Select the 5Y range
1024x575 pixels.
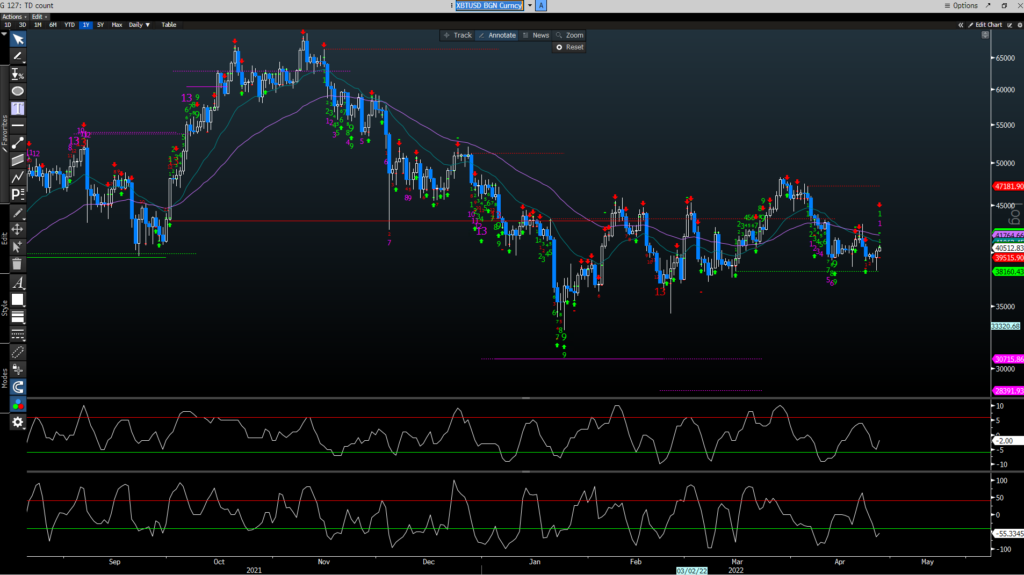tap(101, 25)
